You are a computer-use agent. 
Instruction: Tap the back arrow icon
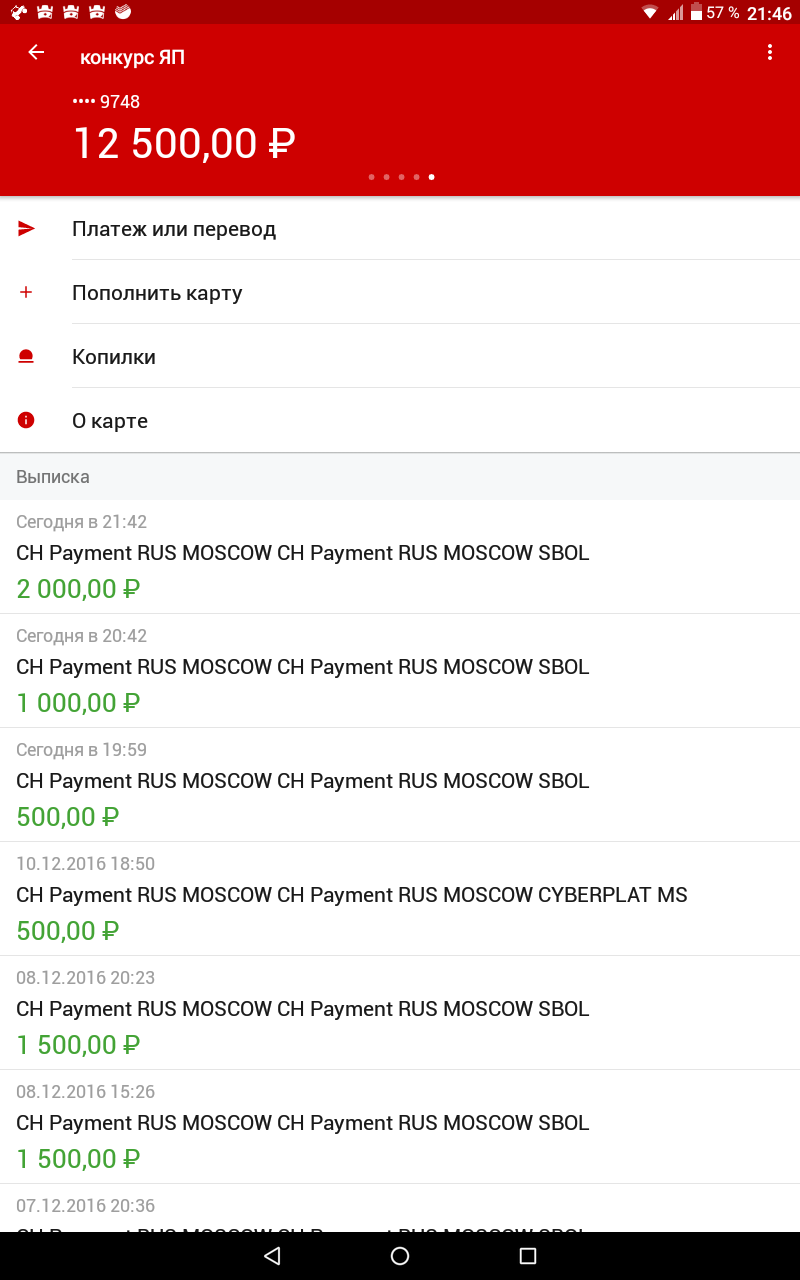tap(36, 53)
